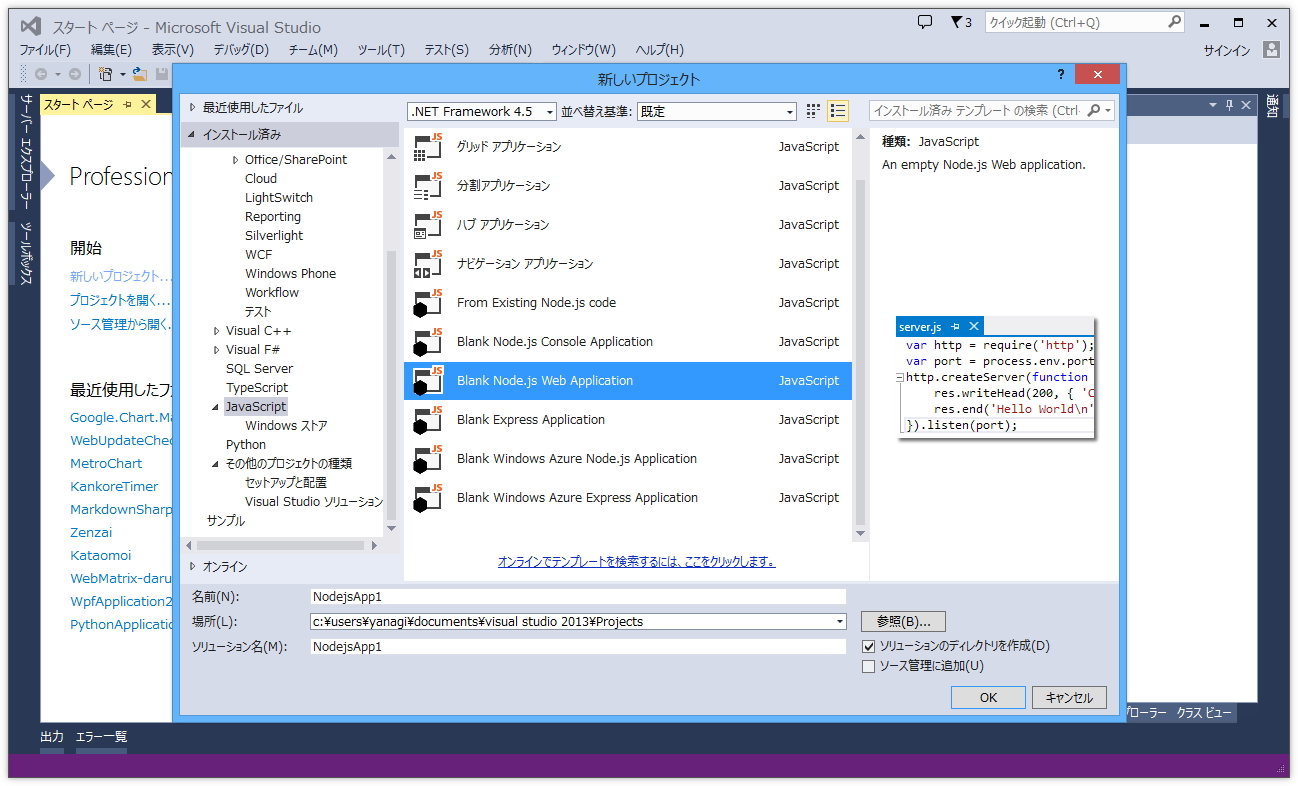The image size is (1298, 786).
Task: Collapse the インストール済み section
Action: 192,135
